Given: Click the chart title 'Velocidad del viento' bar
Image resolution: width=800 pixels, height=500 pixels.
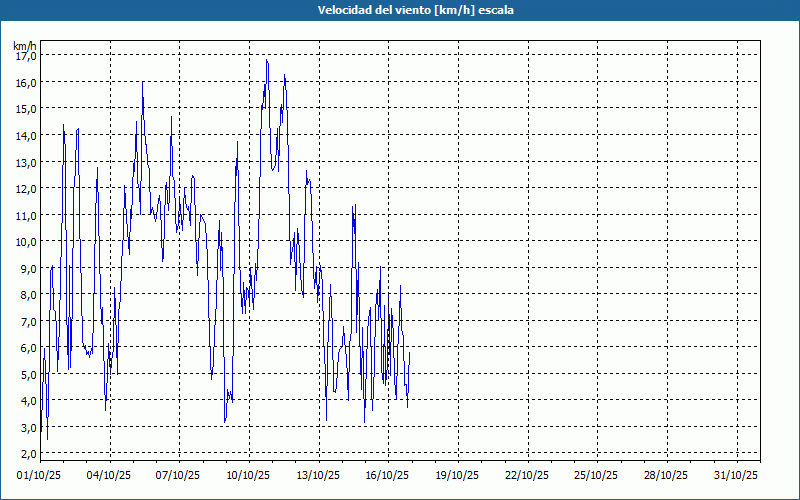Looking at the screenshot, I should (400, 10).
